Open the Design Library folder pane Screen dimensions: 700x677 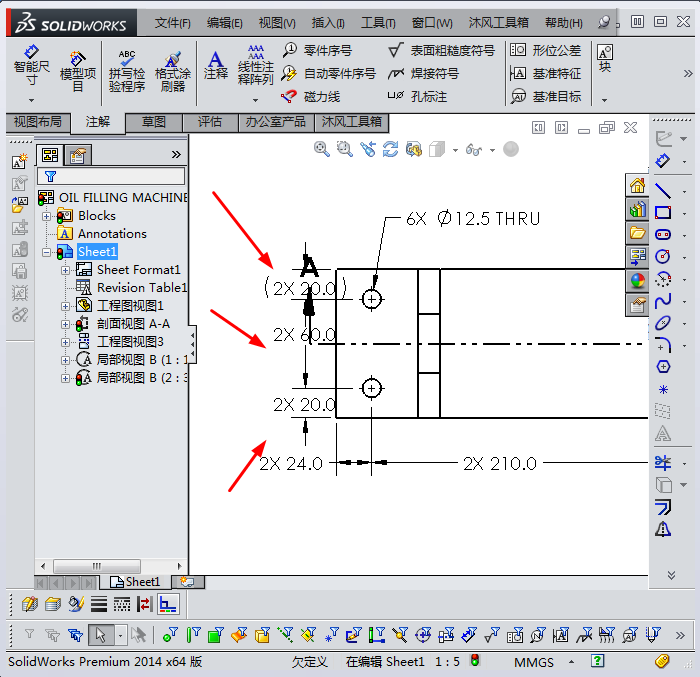point(637,233)
